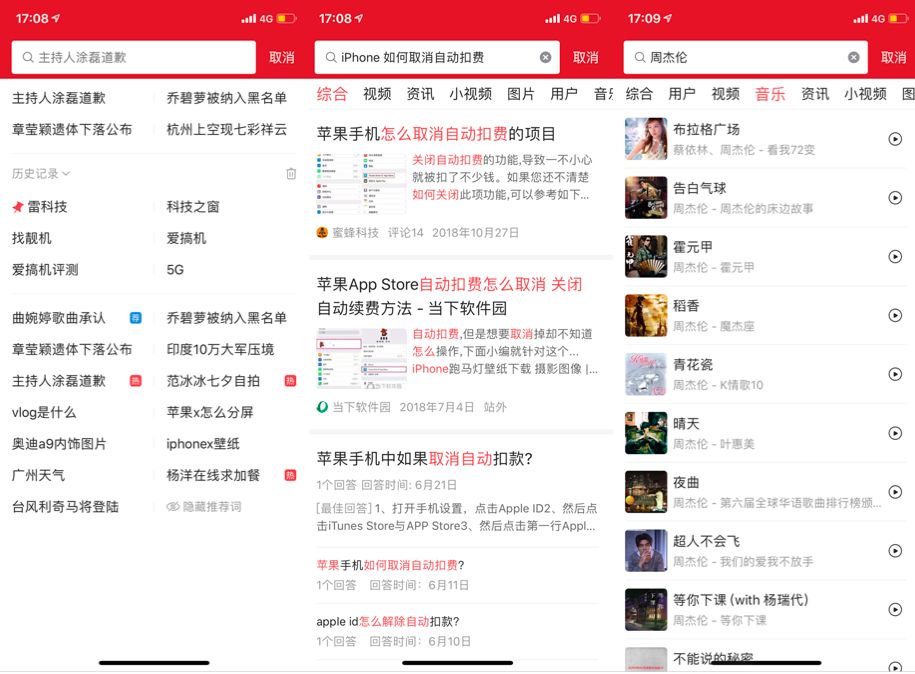
Task: Open album cover for 晴天
Action: tap(645, 433)
